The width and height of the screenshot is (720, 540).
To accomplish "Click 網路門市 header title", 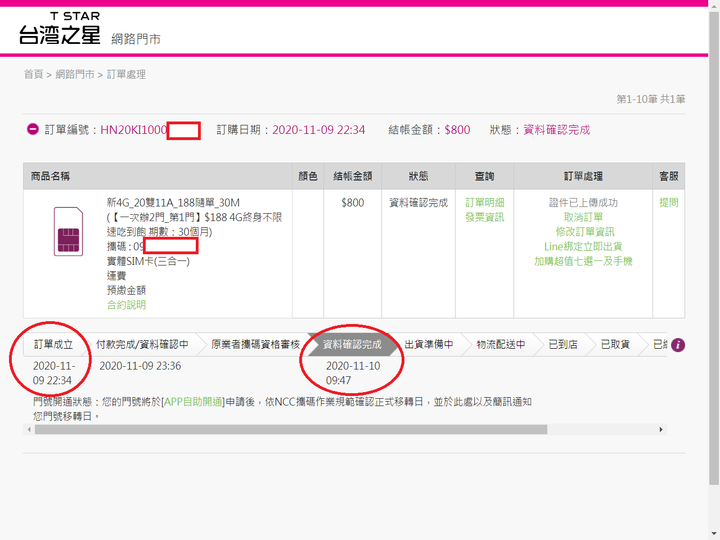I will 136,39.
